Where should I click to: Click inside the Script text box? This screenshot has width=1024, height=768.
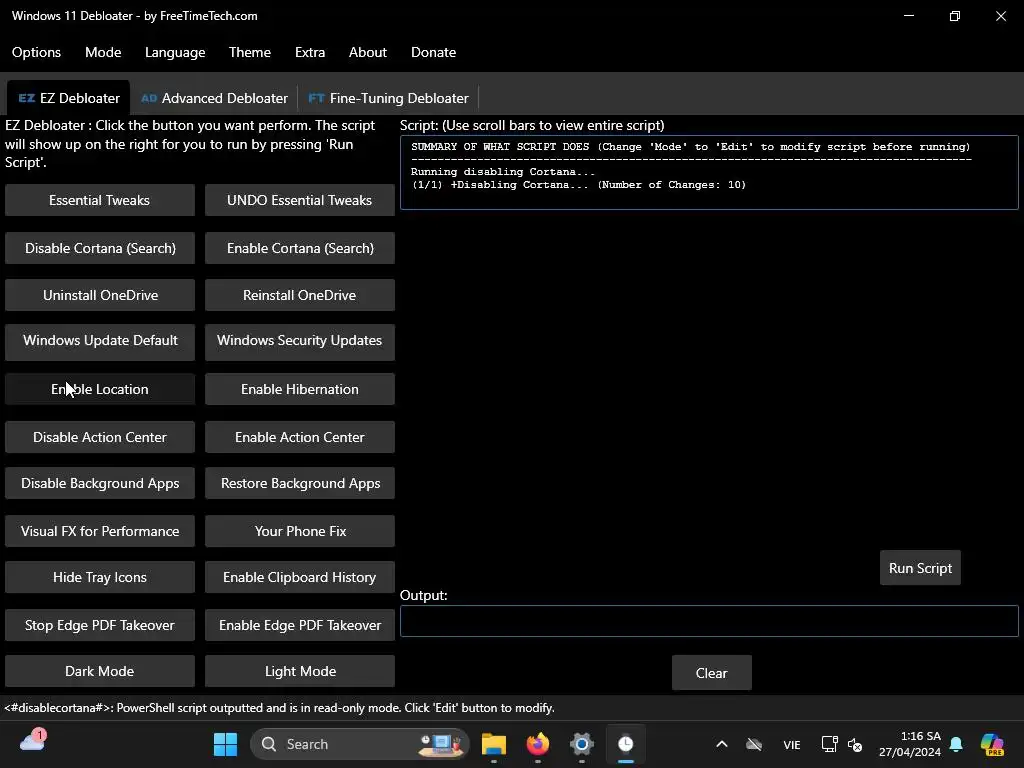point(709,172)
